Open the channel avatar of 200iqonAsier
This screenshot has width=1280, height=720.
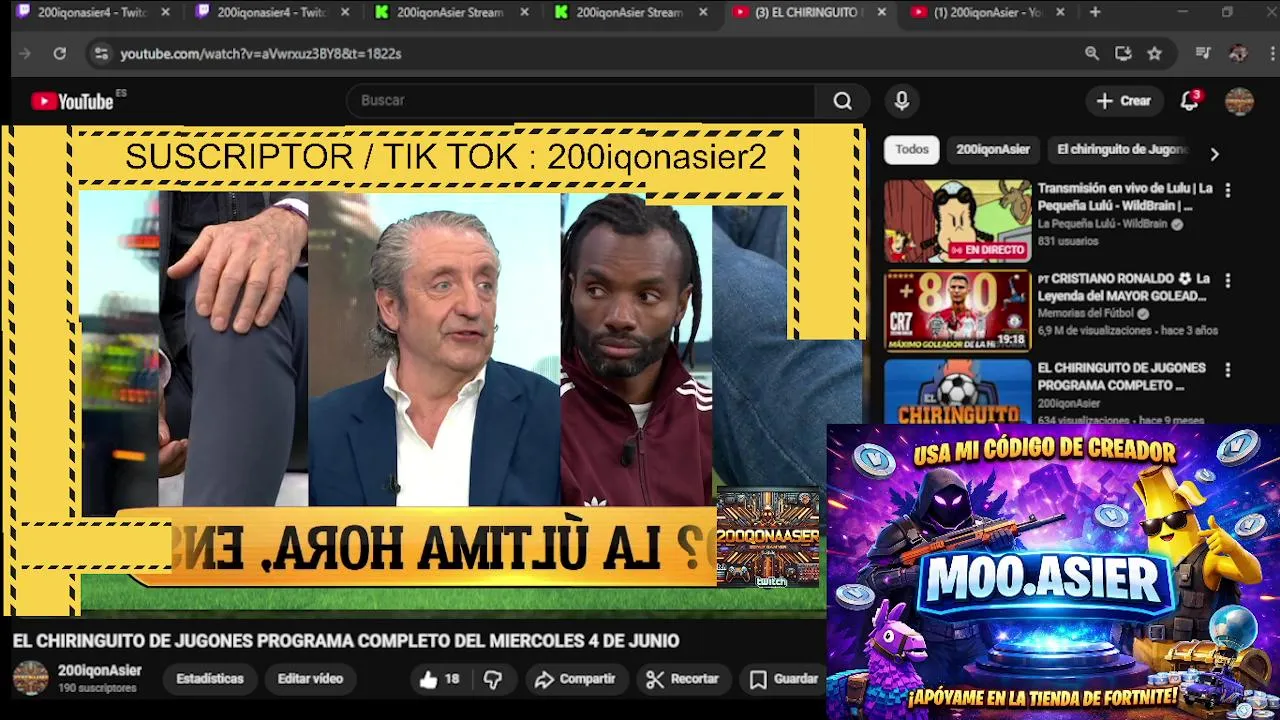coord(30,678)
